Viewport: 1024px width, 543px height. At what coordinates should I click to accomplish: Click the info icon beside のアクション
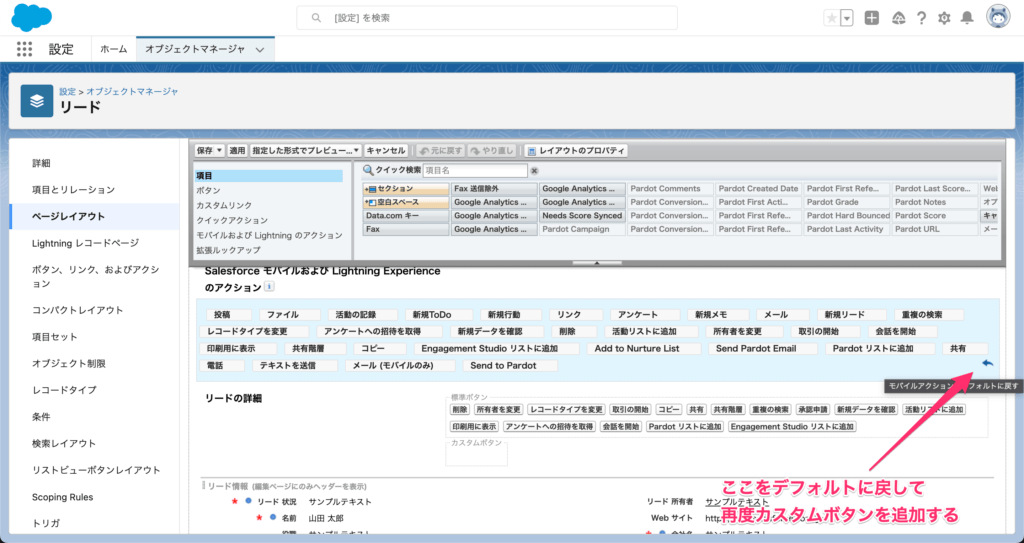269,287
